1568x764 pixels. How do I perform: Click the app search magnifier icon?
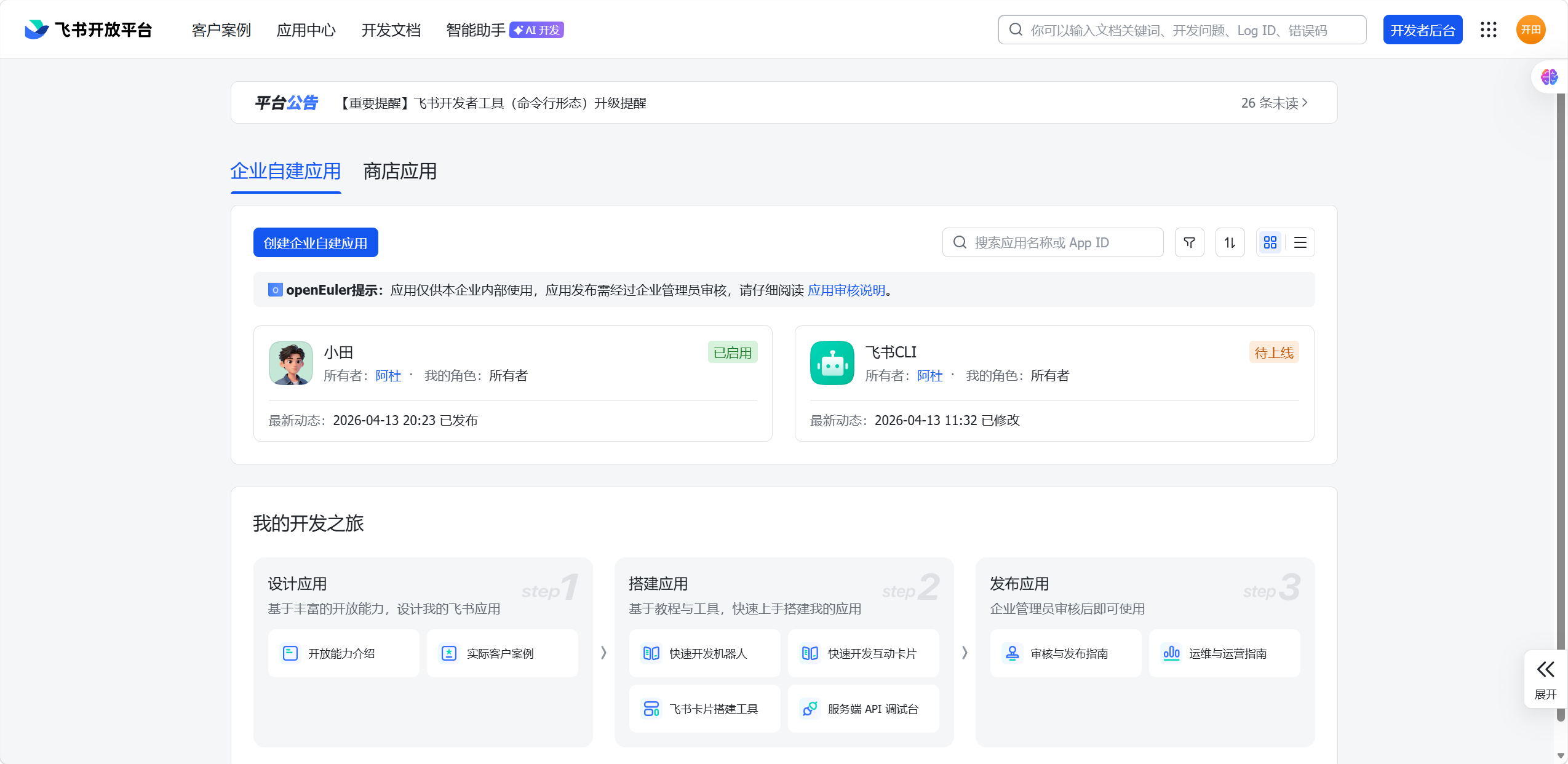pos(960,242)
